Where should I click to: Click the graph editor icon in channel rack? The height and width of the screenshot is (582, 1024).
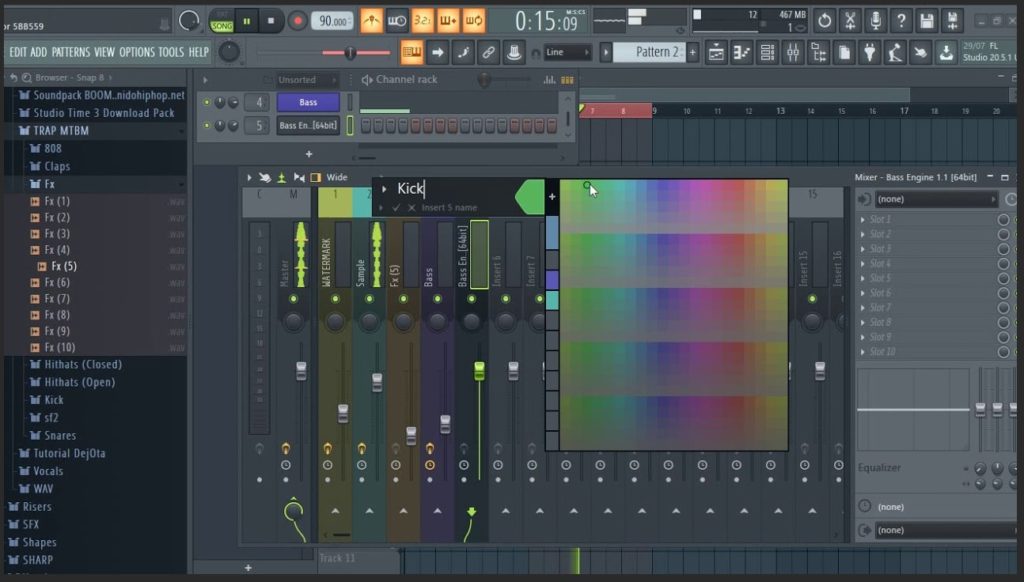point(549,80)
